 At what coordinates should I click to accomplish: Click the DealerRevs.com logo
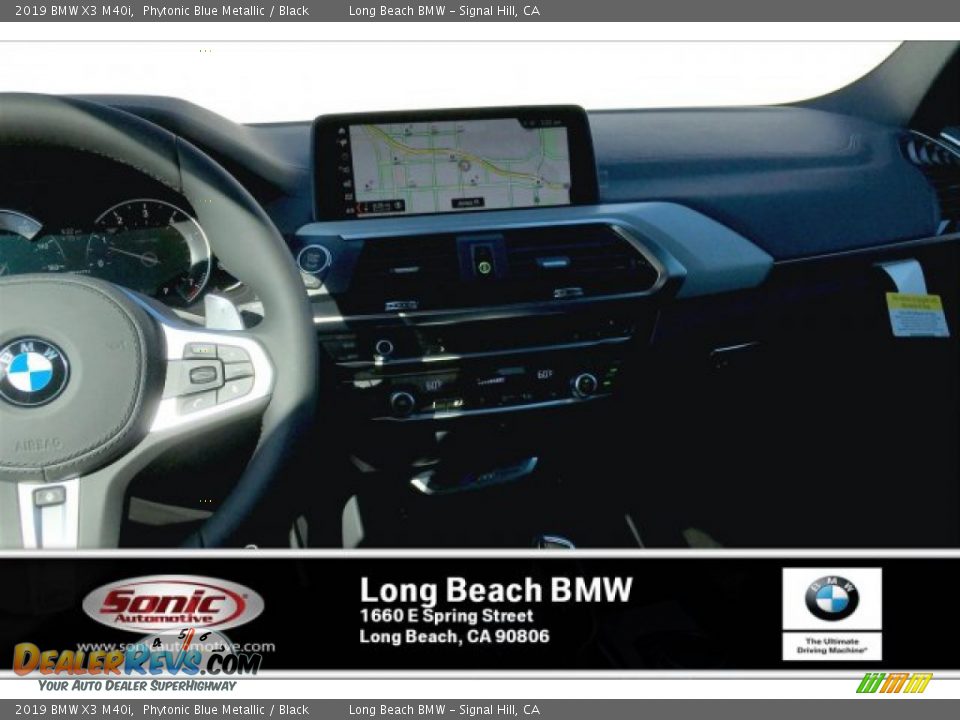pos(137,659)
